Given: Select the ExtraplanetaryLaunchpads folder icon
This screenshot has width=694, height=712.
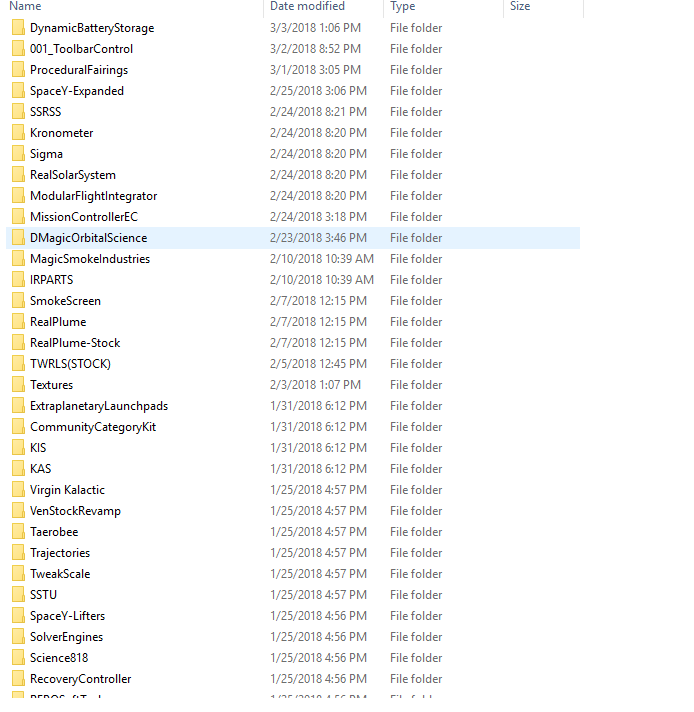Looking at the screenshot, I should (18, 405).
